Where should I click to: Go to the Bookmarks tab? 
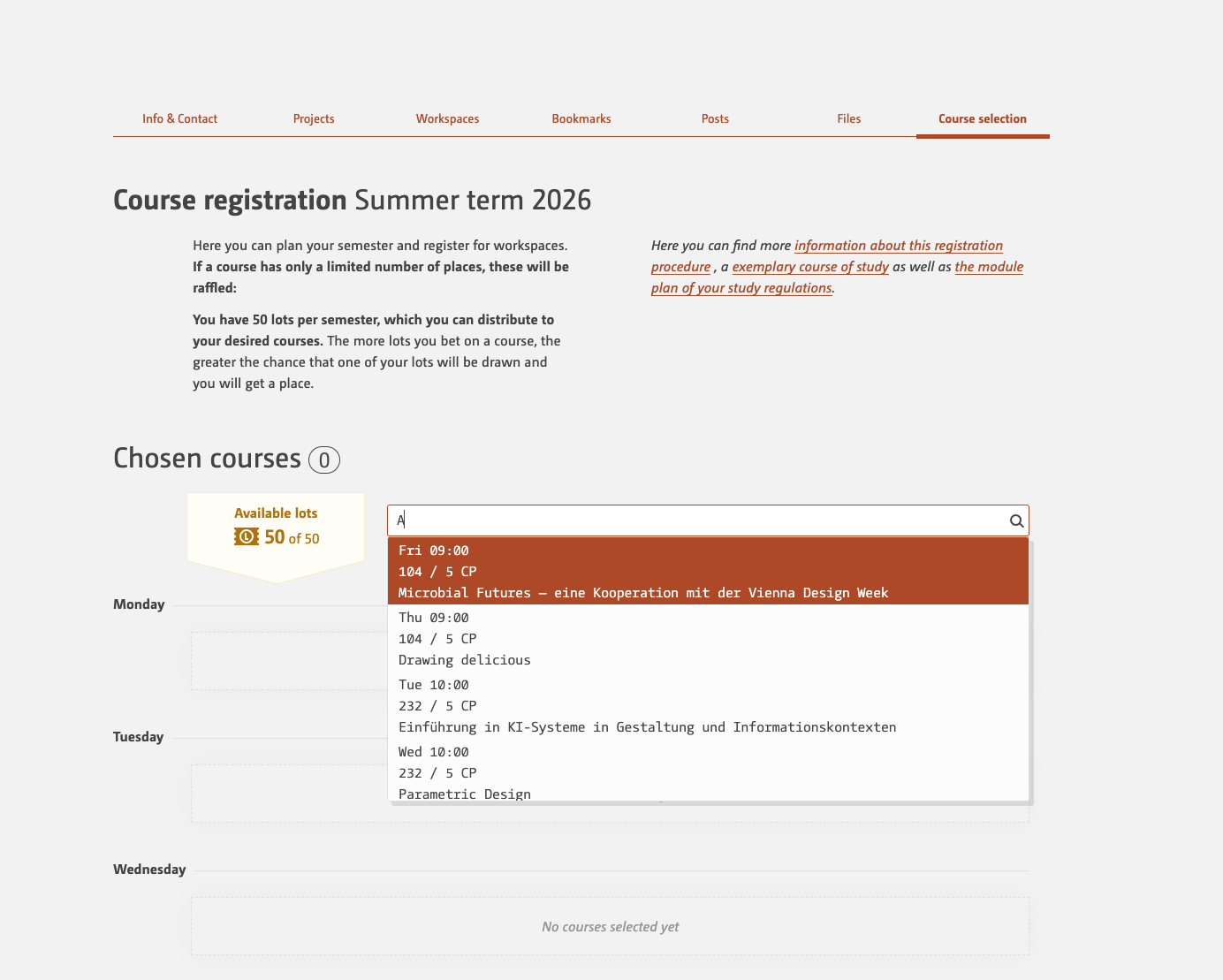pyautogui.click(x=581, y=118)
